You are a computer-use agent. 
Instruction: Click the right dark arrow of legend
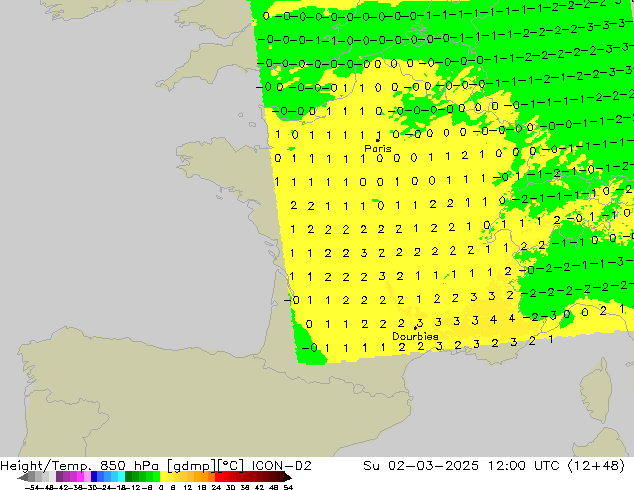(288, 477)
